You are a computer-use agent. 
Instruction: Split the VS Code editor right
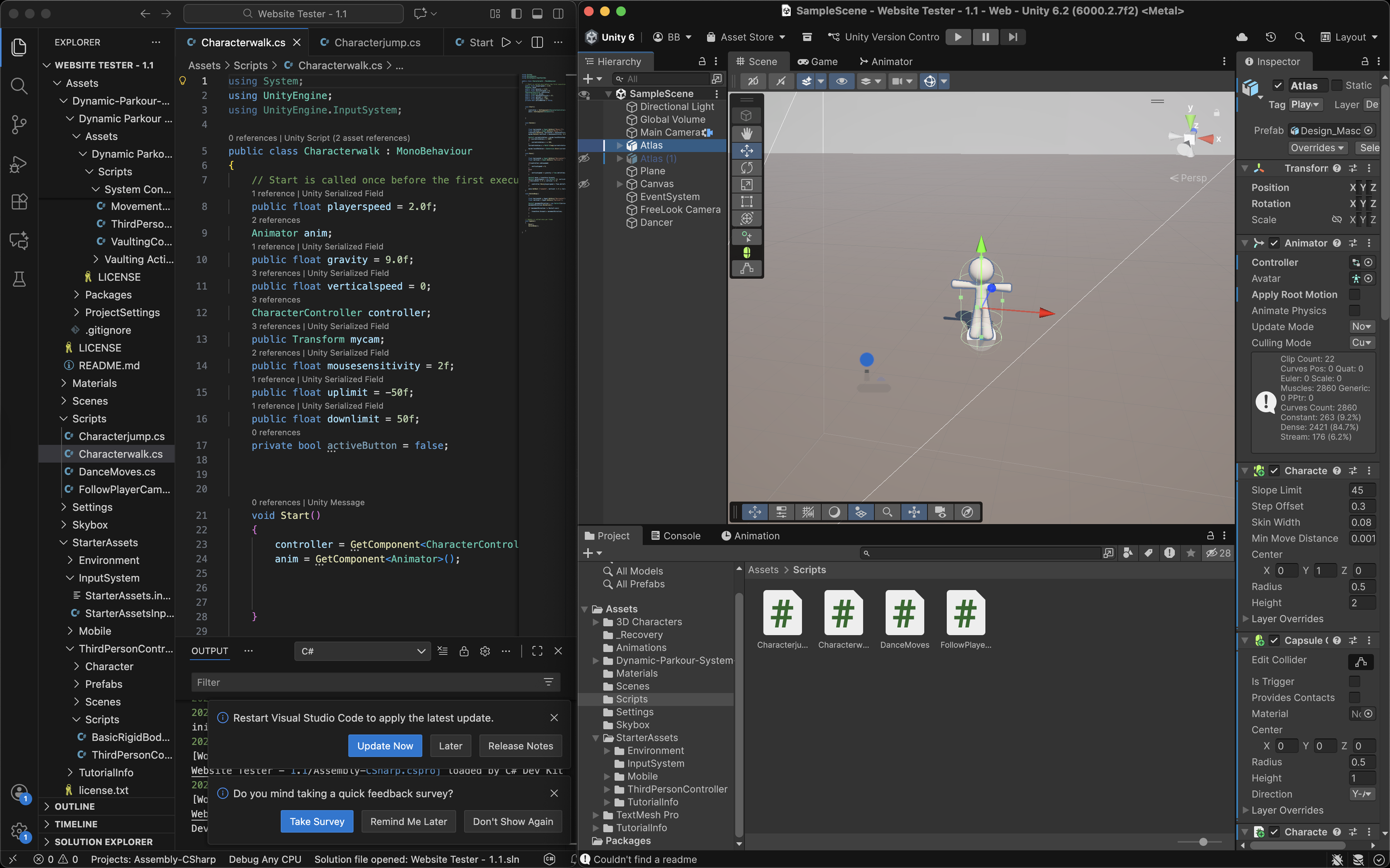coord(537,42)
